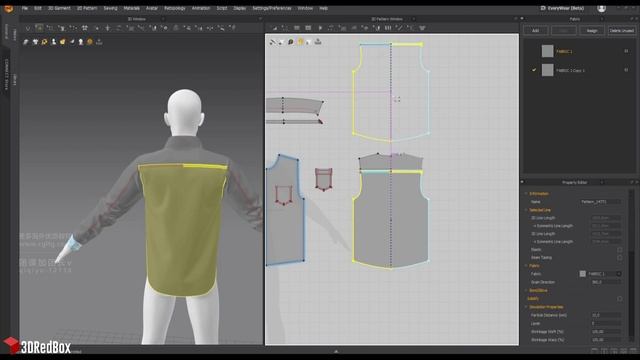Select the rectangle pattern tool in 2D toolbar

(308, 28)
